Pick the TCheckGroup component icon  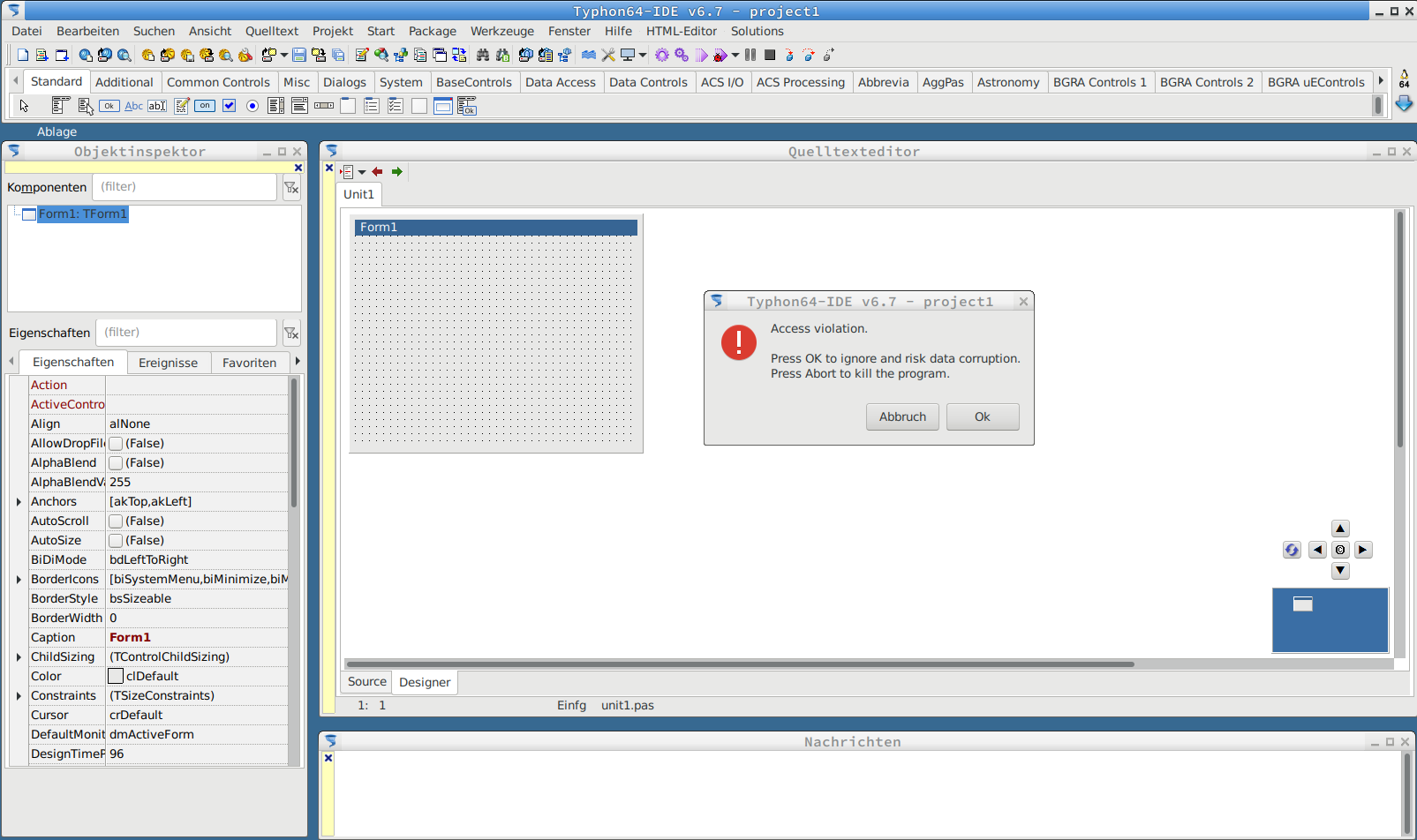coord(396,106)
